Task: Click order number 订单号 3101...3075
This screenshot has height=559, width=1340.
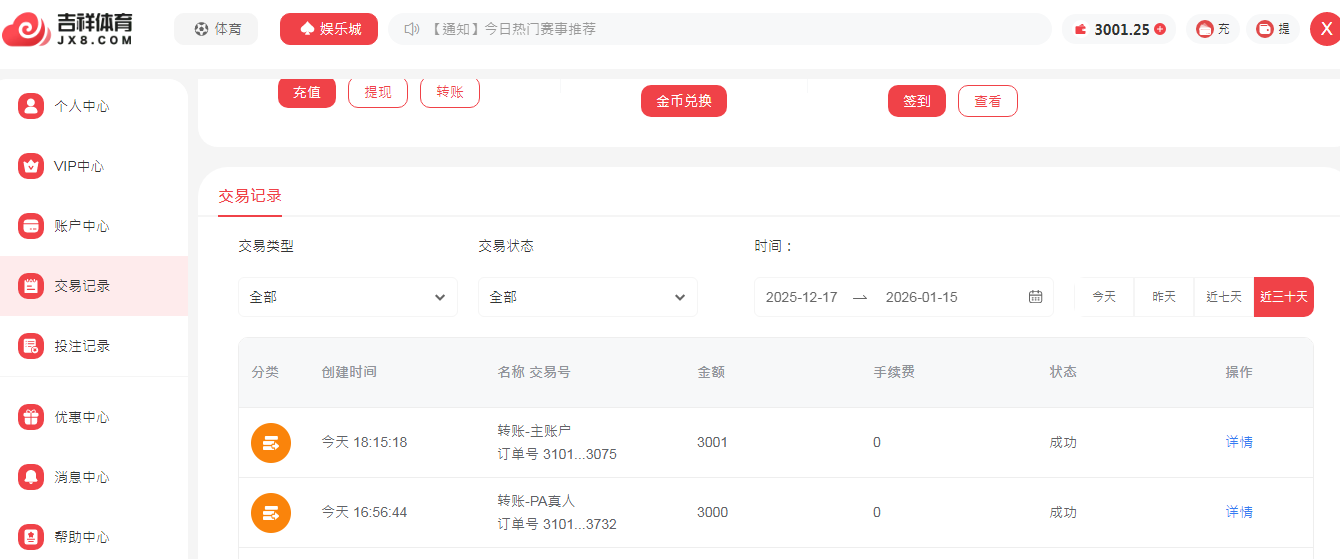Action: pos(557,454)
